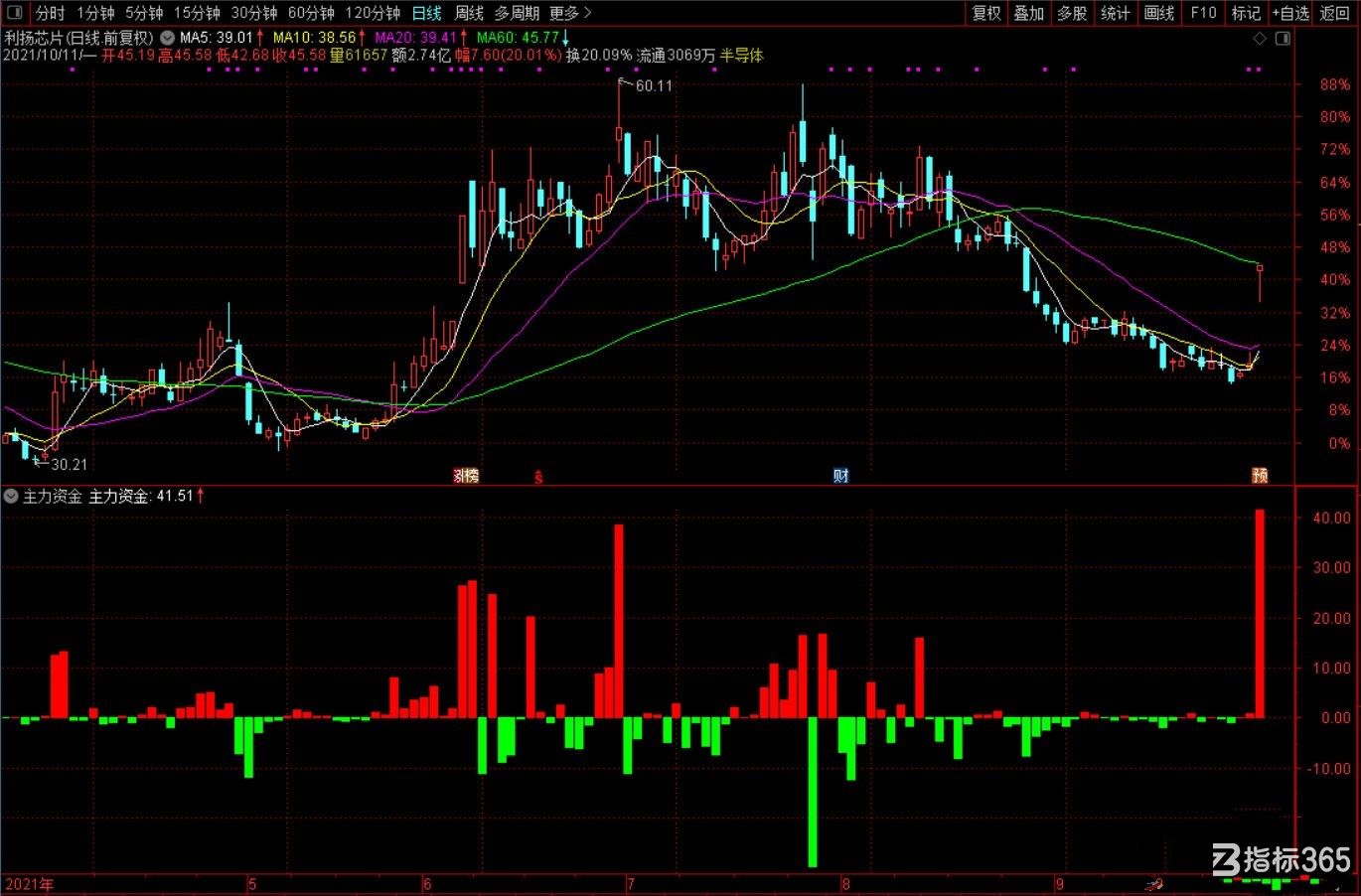Open the 多周期 multi-period view
This screenshot has width=1361, height=896.
pos(517,13)
